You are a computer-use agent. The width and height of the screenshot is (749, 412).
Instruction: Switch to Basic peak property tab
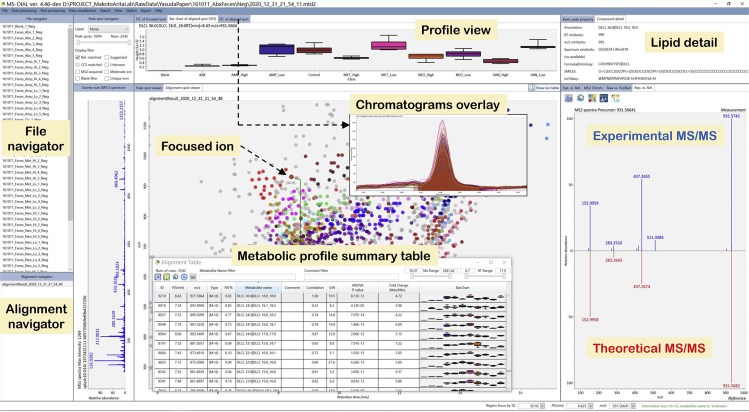tap(578, 19)
